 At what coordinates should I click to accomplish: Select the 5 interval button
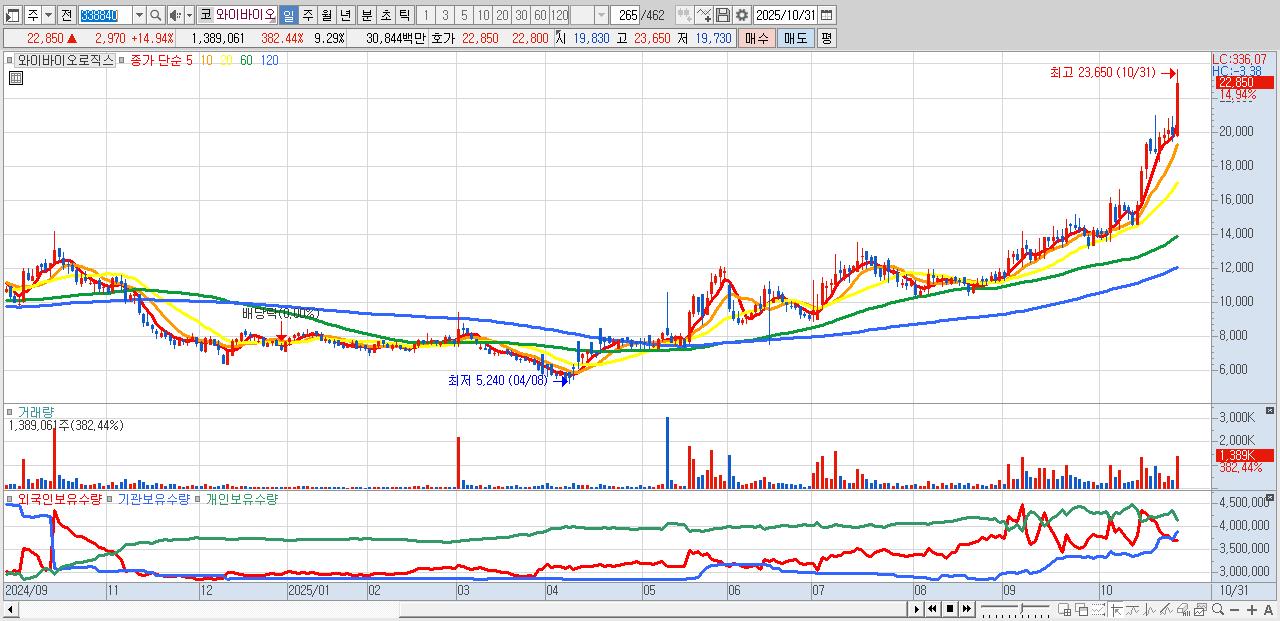pos(464,15)
